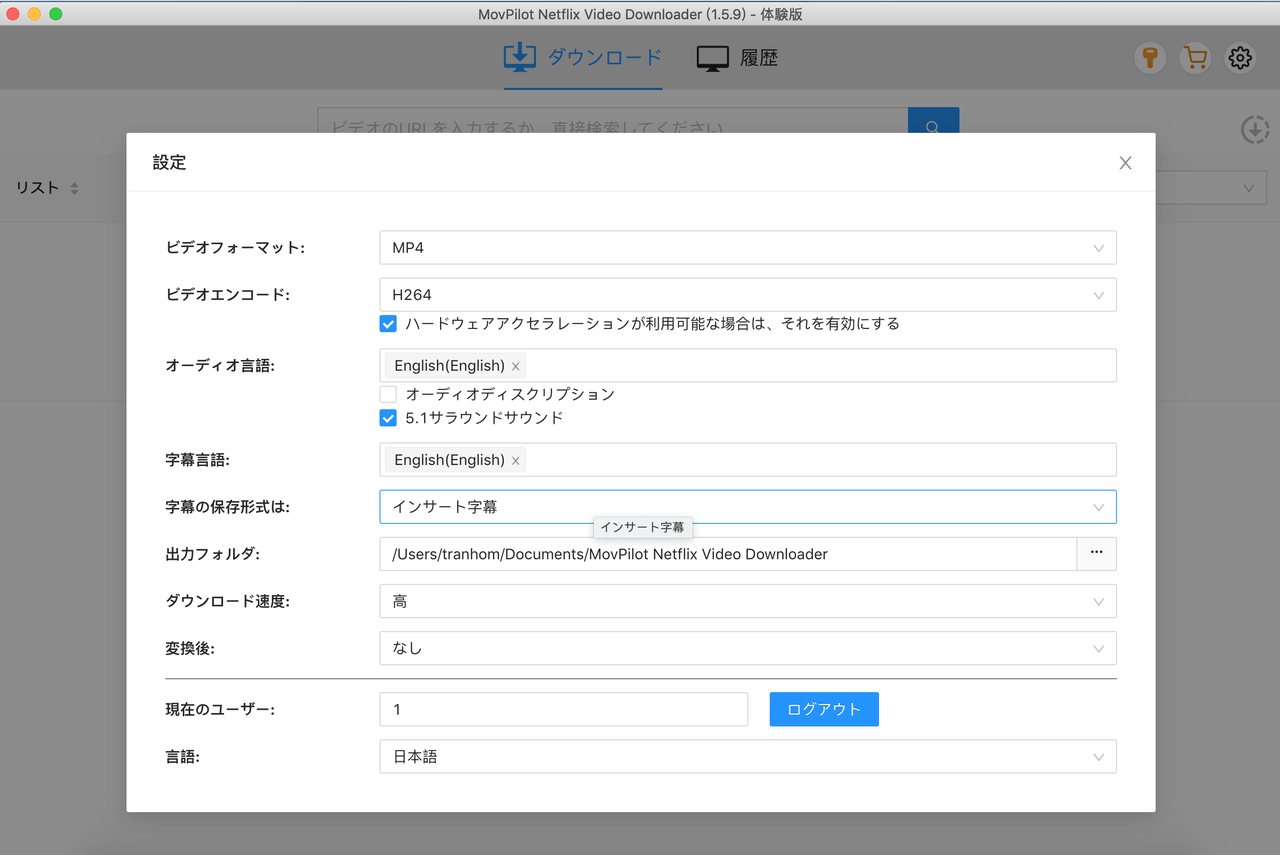This screenshot has height=855, width=1280.
Task: Click the 出力フォルダ path field
Action: pos(728,554)
